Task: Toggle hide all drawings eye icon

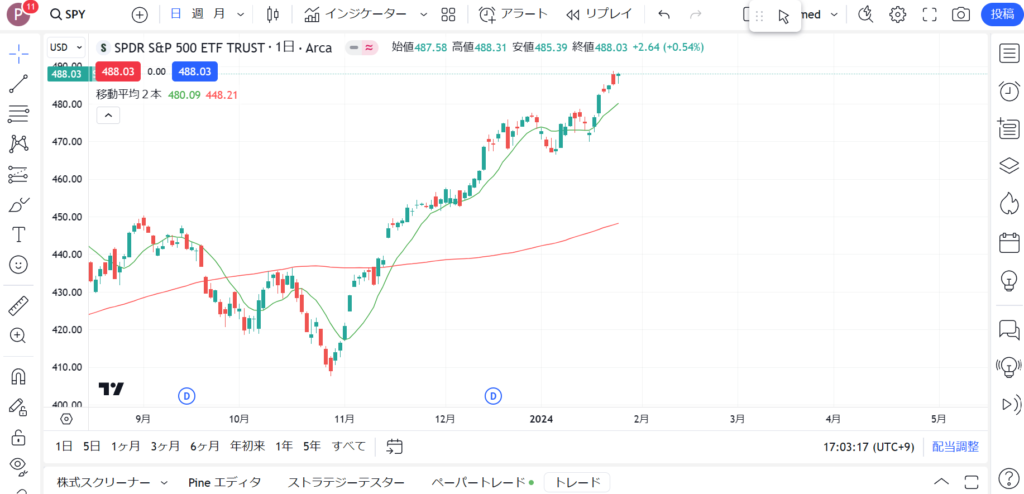Action: [x=18, y=465]
